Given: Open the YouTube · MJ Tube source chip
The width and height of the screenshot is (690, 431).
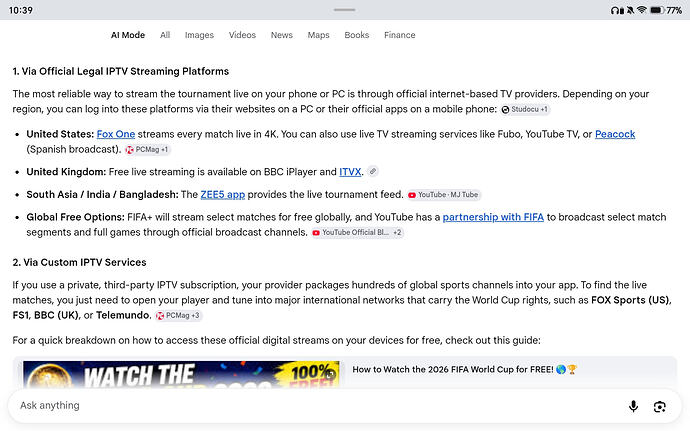Looking at the screenshot, I should coord(444,195).
